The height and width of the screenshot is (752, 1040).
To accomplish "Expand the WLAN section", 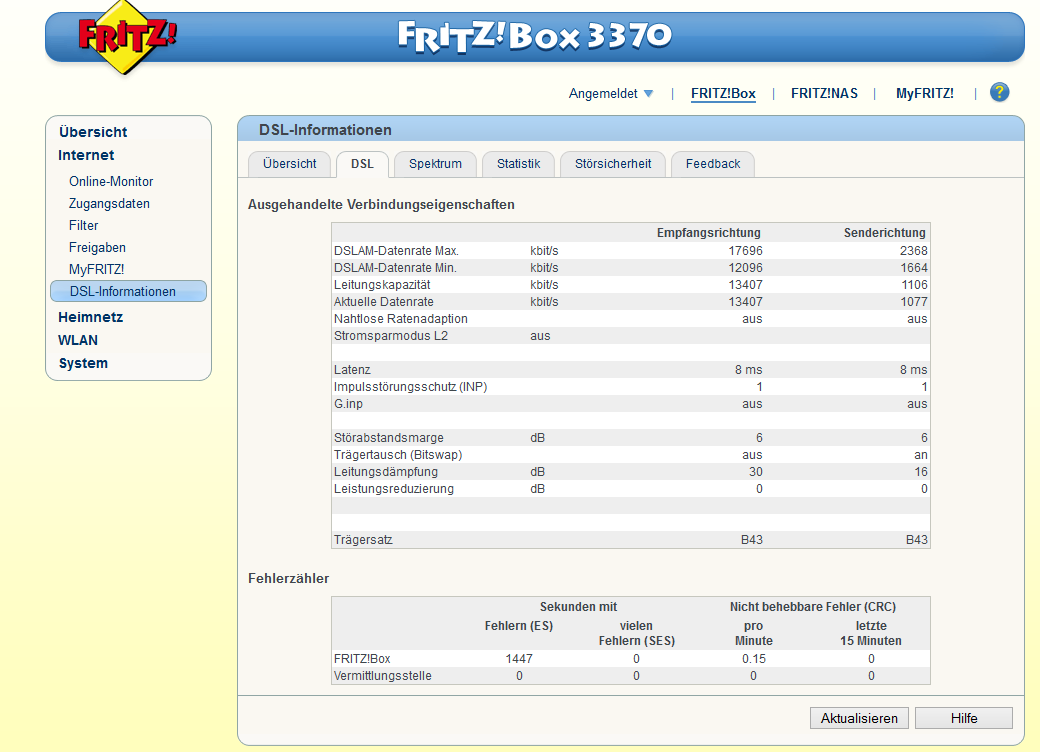I will pyautogui.click(x=78, y=340).
